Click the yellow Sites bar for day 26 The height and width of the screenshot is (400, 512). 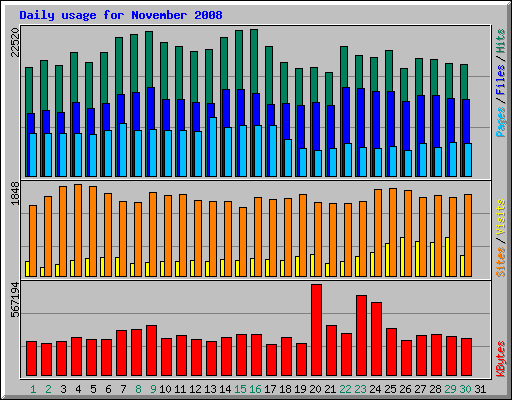coord(402,257)
